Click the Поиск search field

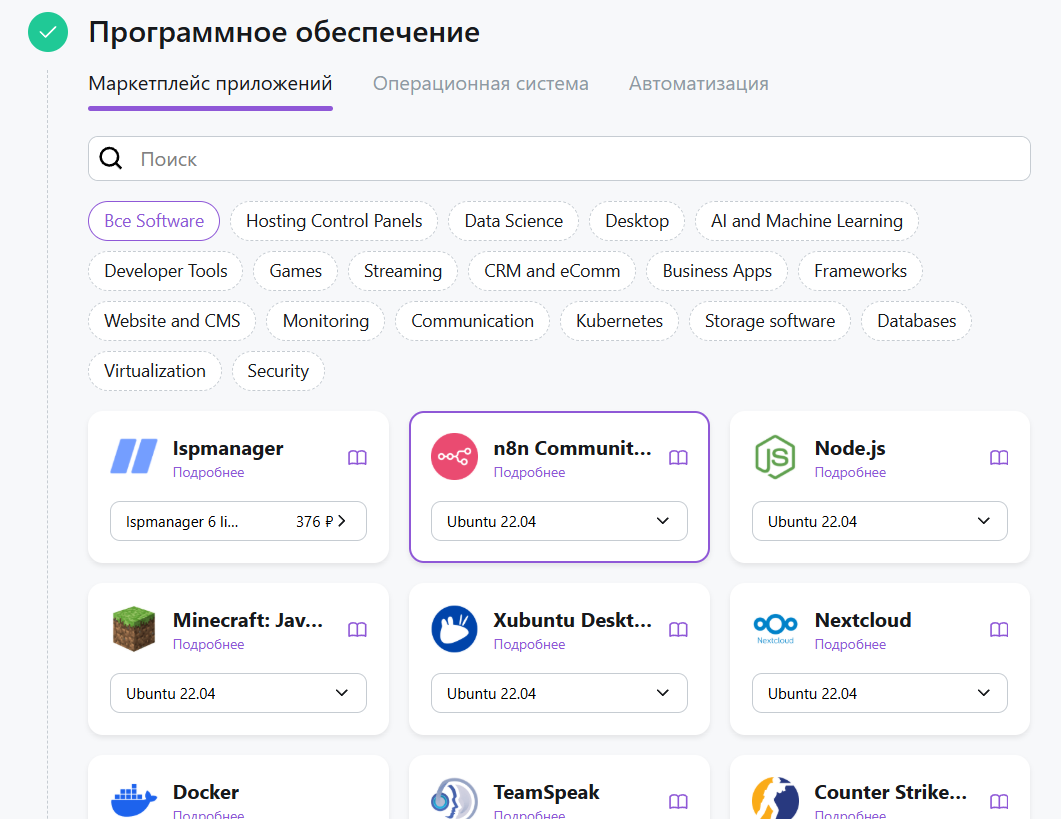(559, 159)
